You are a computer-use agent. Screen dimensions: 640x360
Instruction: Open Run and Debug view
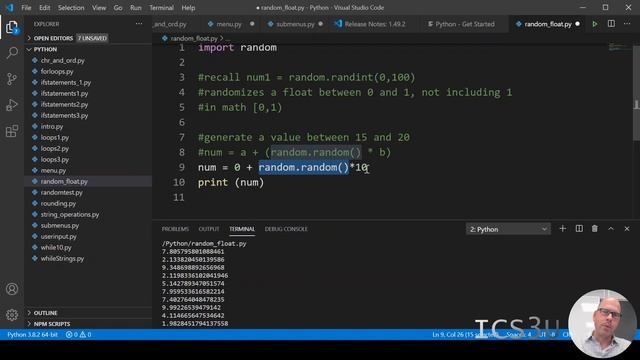(12, 105)
